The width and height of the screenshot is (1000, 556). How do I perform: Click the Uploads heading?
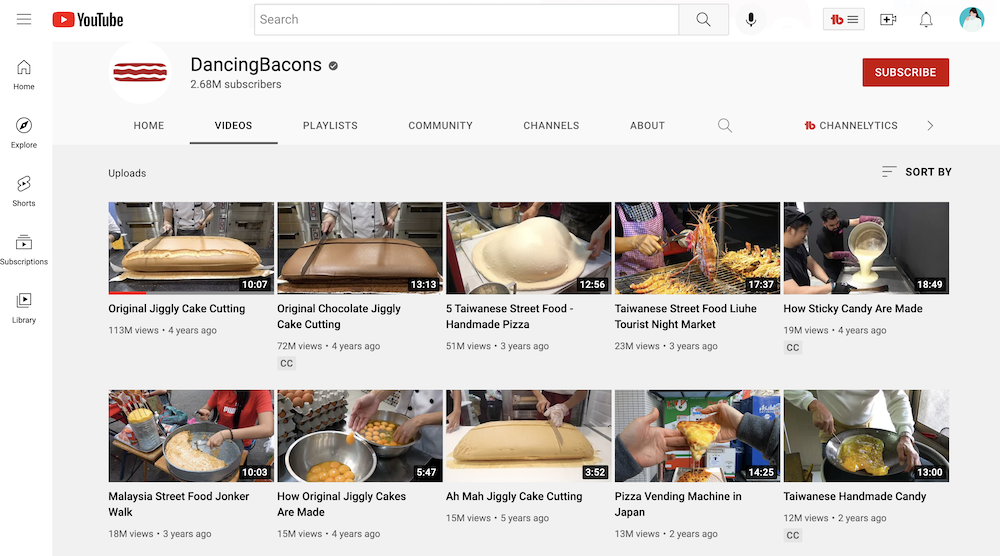point(127,173)
